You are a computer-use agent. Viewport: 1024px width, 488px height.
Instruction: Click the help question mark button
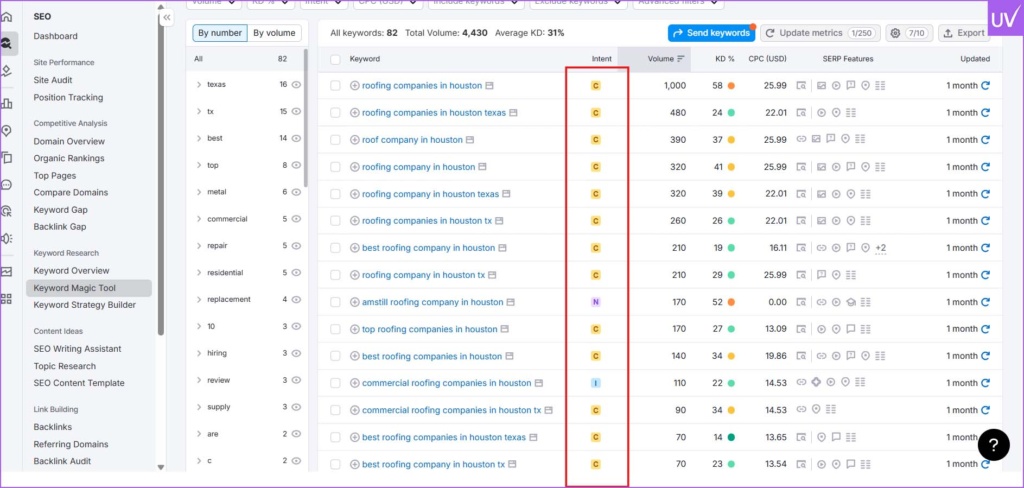click(993, 445)
